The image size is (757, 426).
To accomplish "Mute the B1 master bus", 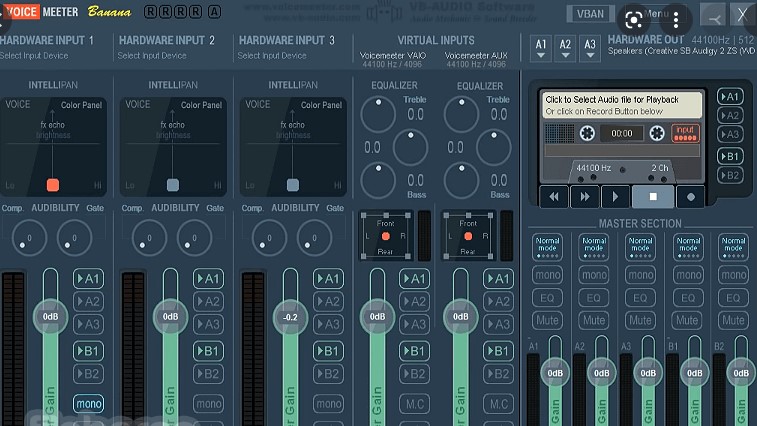I will pos(687,320).
